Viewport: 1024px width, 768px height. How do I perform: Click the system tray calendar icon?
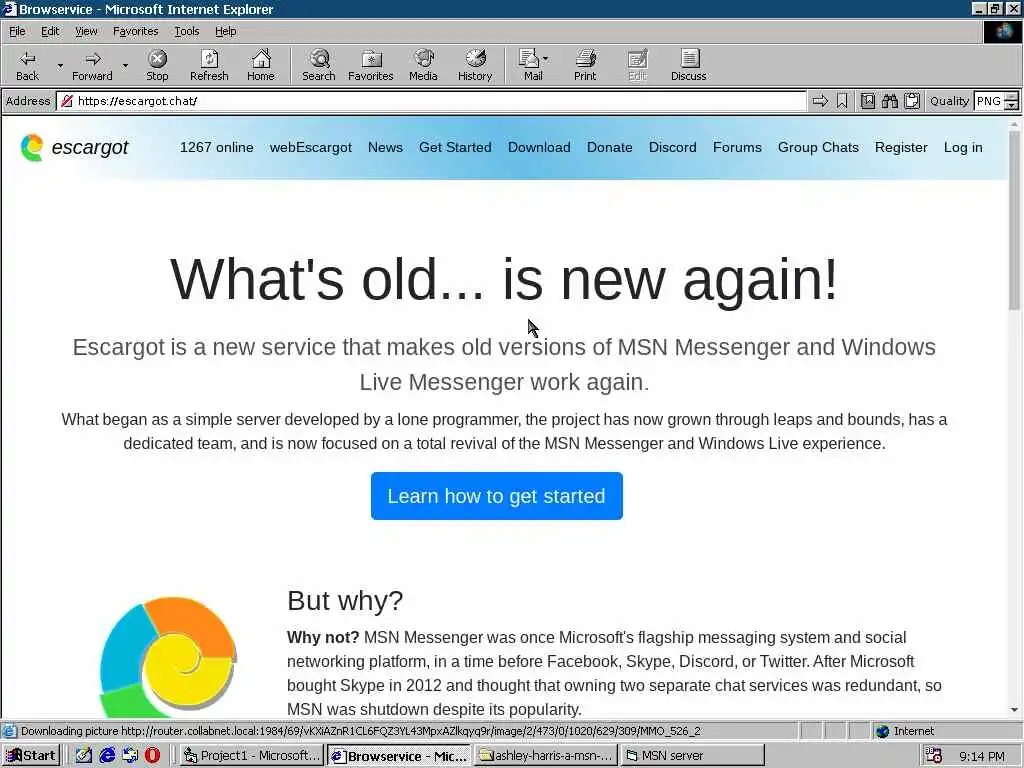pyautogui.click(x=934, y=756)
